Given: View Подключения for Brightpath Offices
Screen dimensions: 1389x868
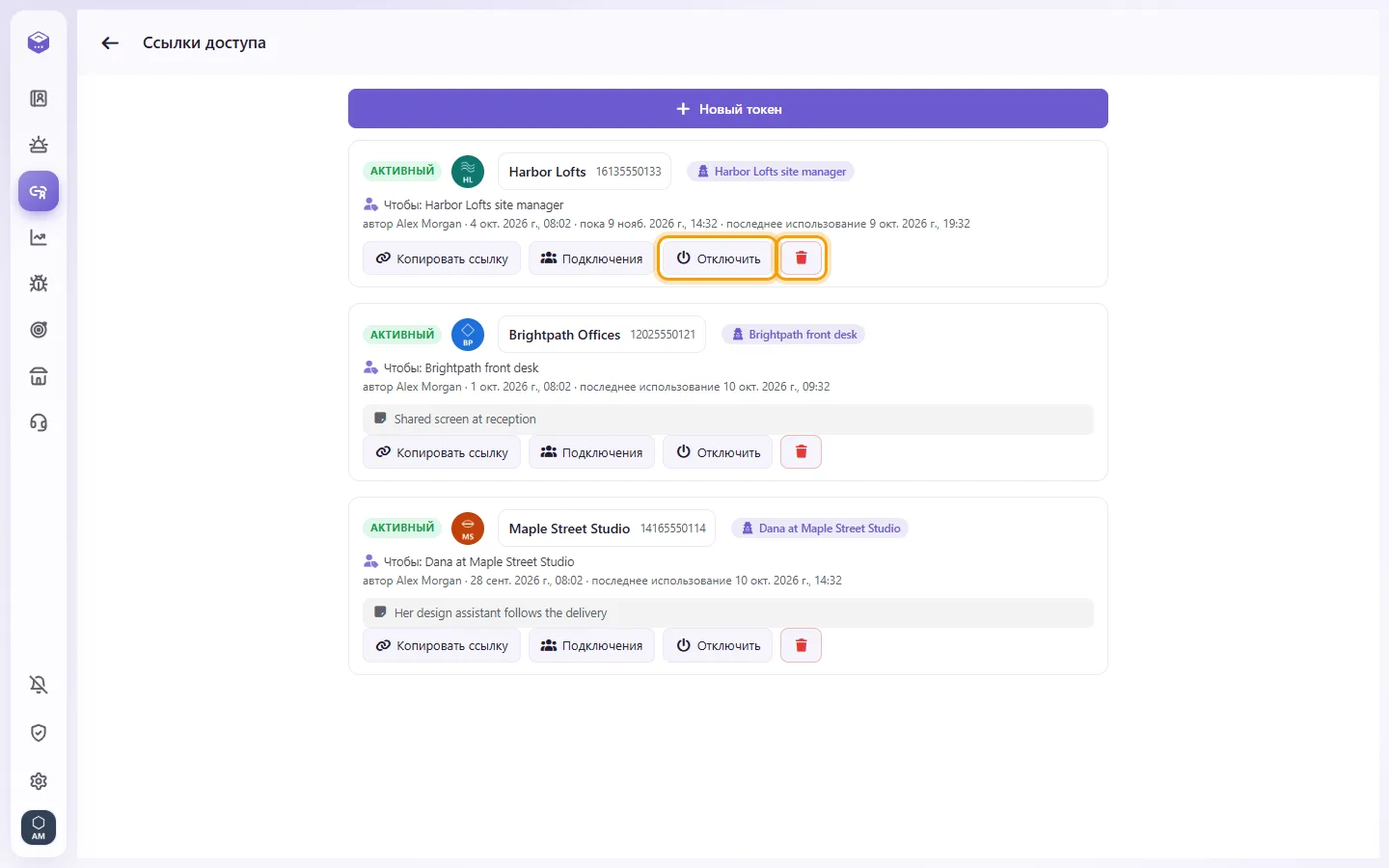Looking at the screenshot, I should (591, 452).
